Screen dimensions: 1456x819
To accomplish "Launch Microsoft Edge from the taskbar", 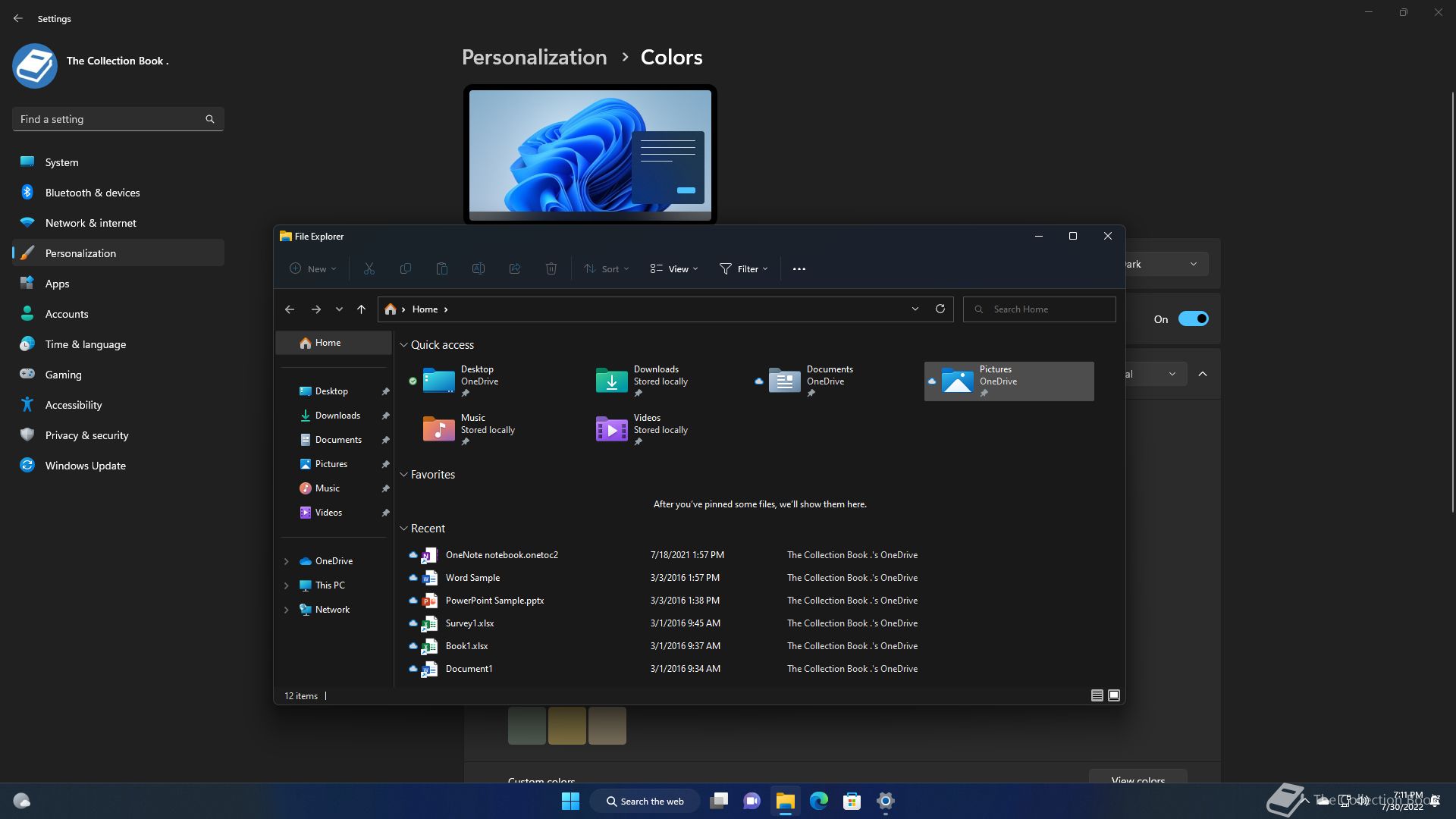I will pos(819,801).
